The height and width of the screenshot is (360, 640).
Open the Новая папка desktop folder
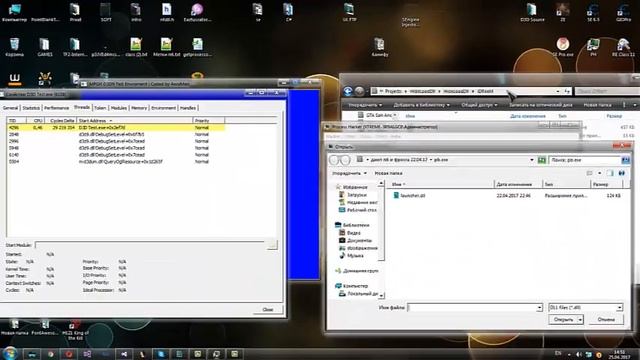pyautogui.click(x=15, y=327)
